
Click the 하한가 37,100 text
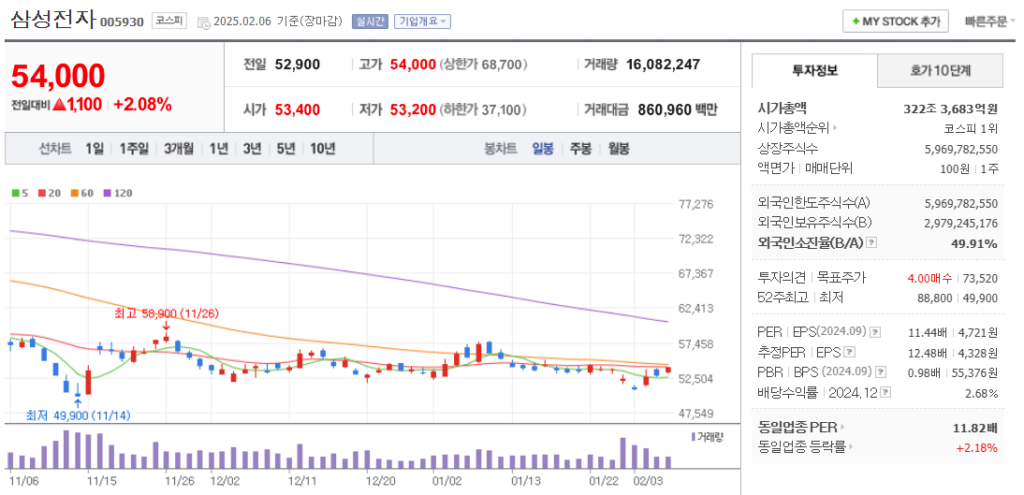coord(483,109)
